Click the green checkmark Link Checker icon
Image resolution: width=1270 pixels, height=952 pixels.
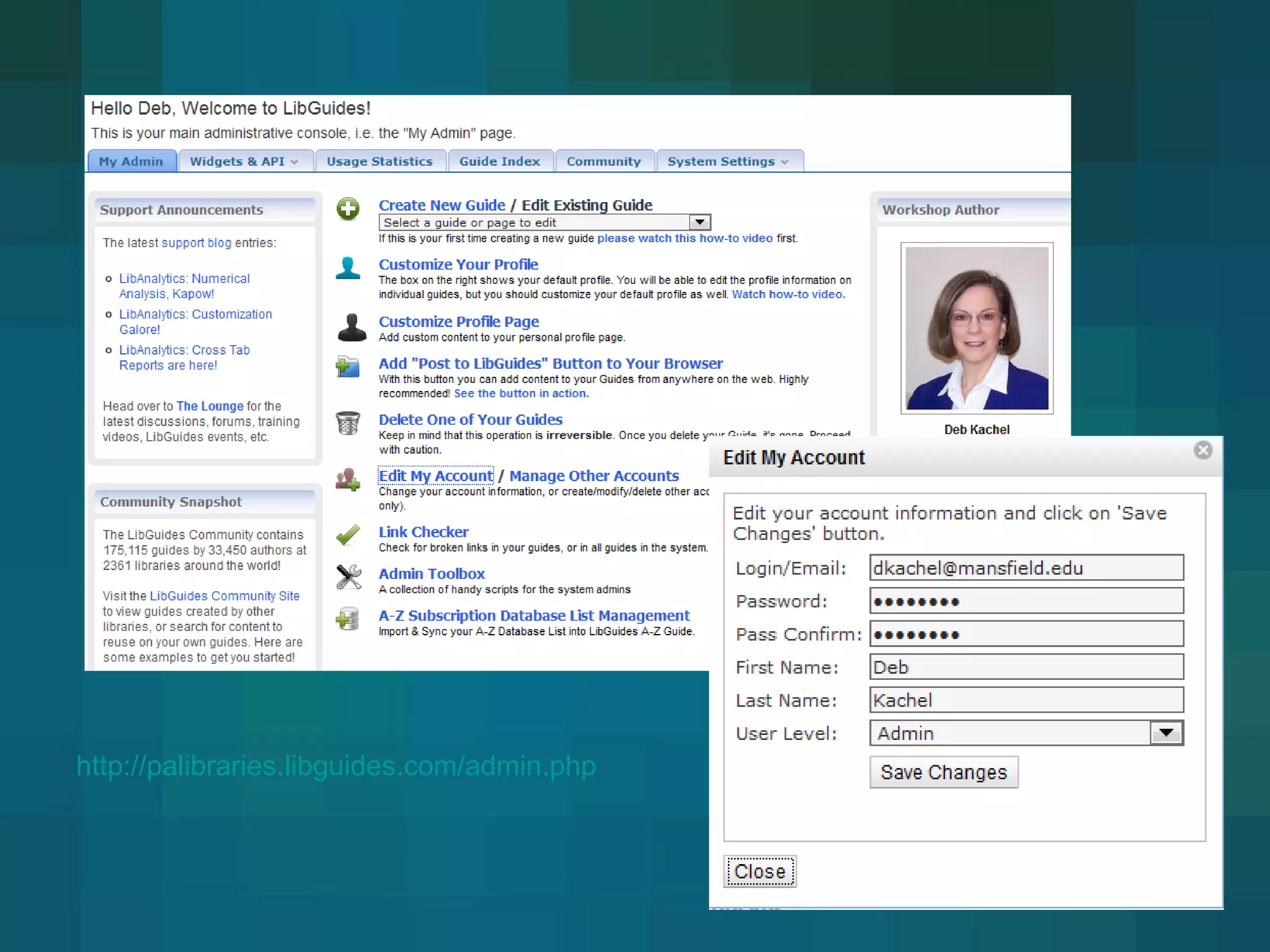348,535
